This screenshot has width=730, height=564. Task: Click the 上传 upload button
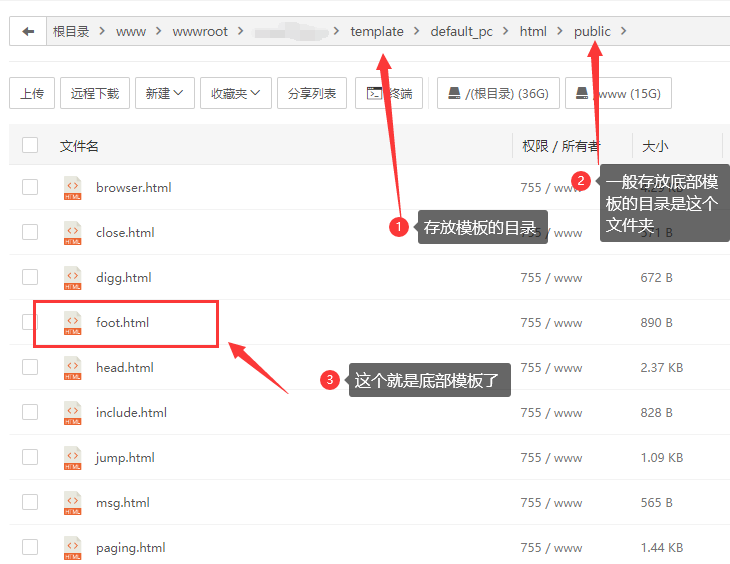coord(32,93)
